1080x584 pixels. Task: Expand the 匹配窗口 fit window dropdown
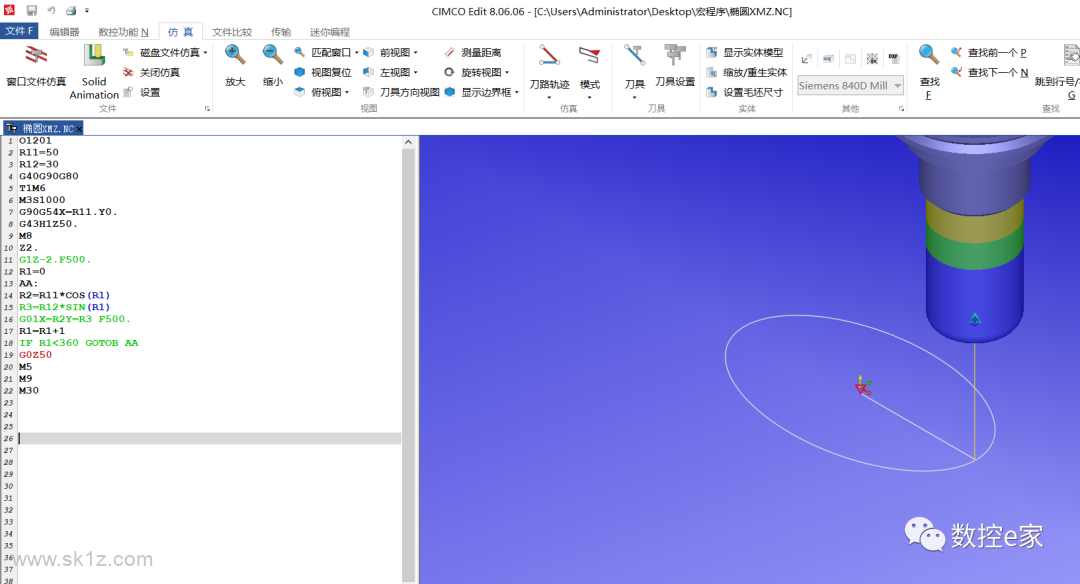pos(357,52)
